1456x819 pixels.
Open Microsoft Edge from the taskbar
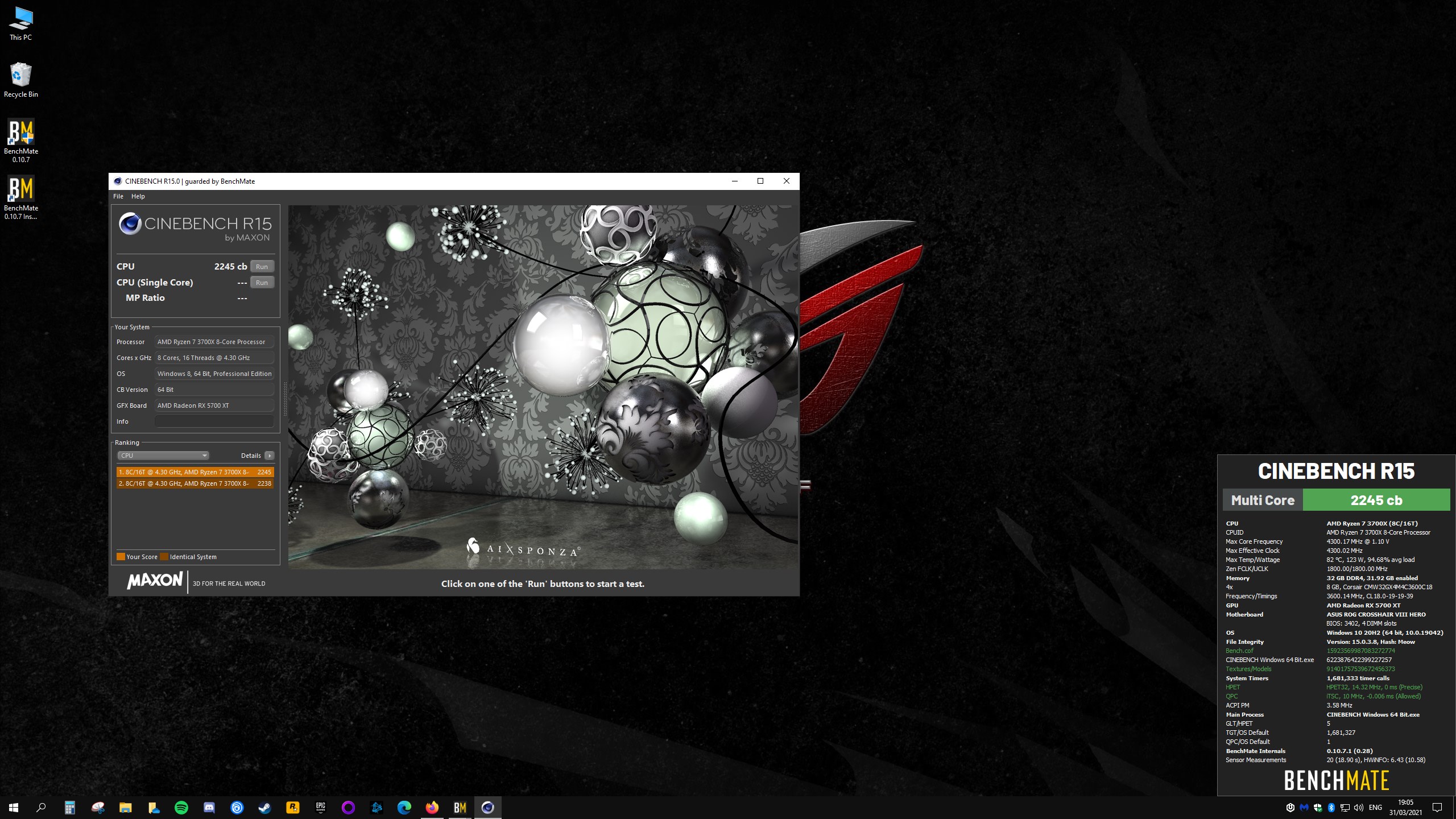pos(404,808)
